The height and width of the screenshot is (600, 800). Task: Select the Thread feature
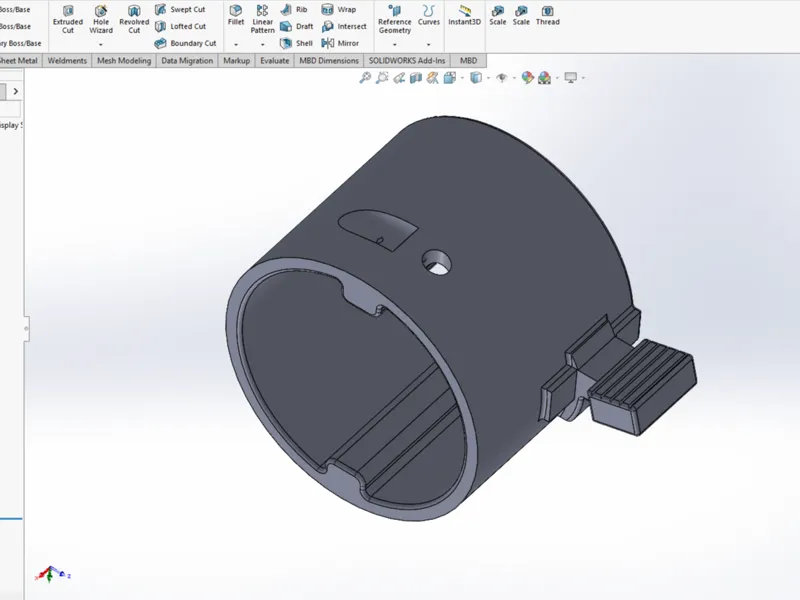[547, 15]
